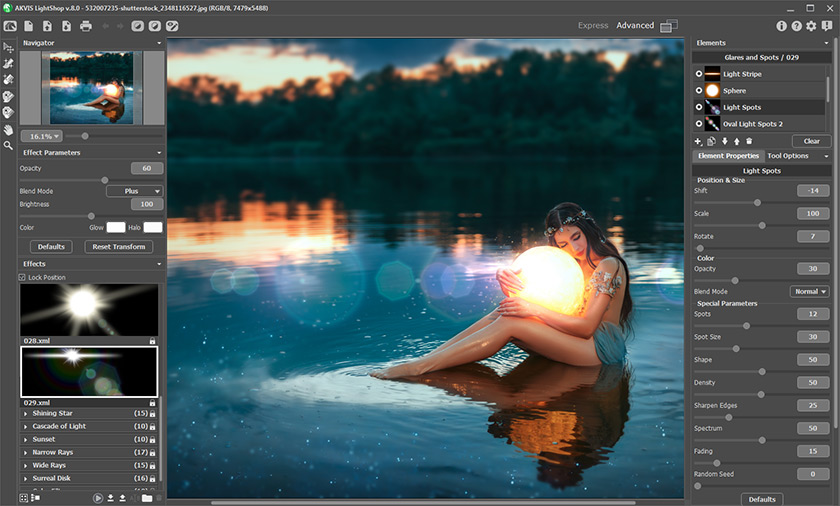Expand the Shining Star effects group
840x506 pixels.
tap(25, 413)
